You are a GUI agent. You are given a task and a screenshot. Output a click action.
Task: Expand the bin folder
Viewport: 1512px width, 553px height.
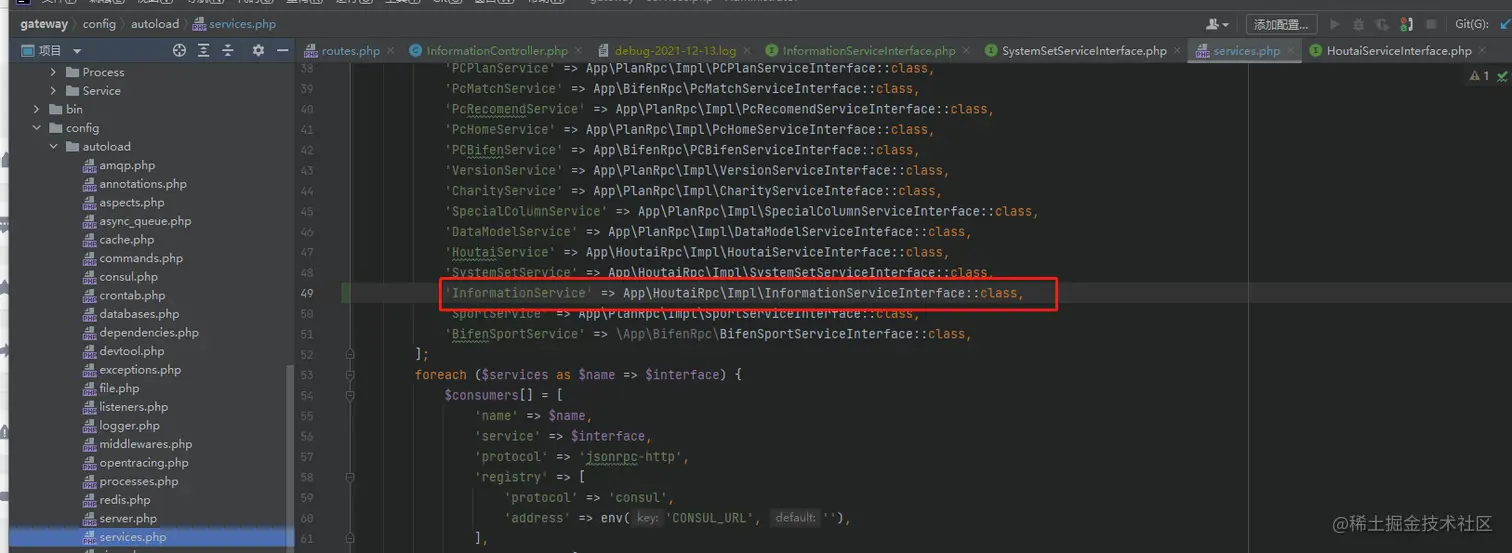tap(37, 109)
